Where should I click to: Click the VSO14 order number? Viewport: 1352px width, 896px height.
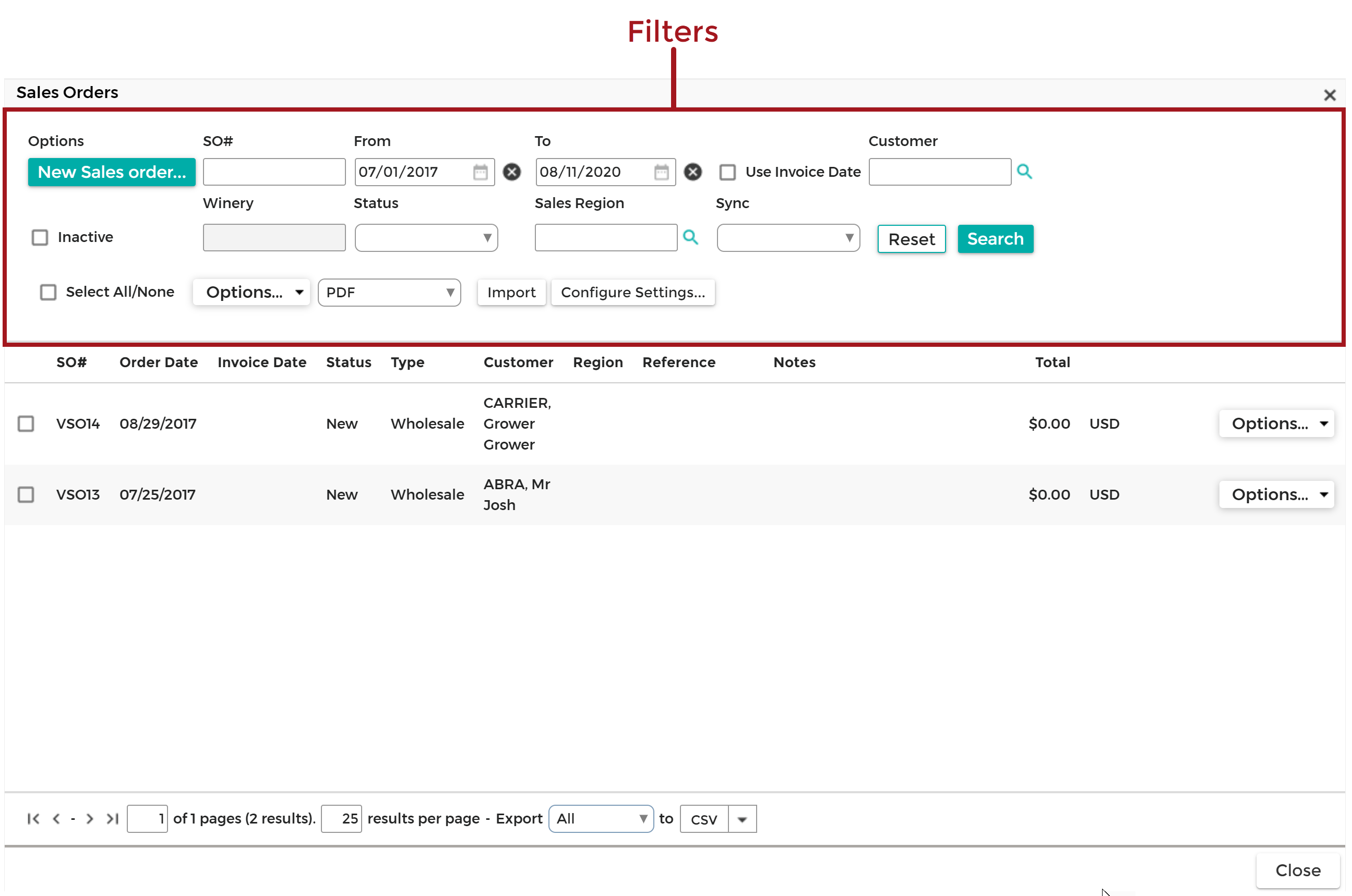pos(78,425)
